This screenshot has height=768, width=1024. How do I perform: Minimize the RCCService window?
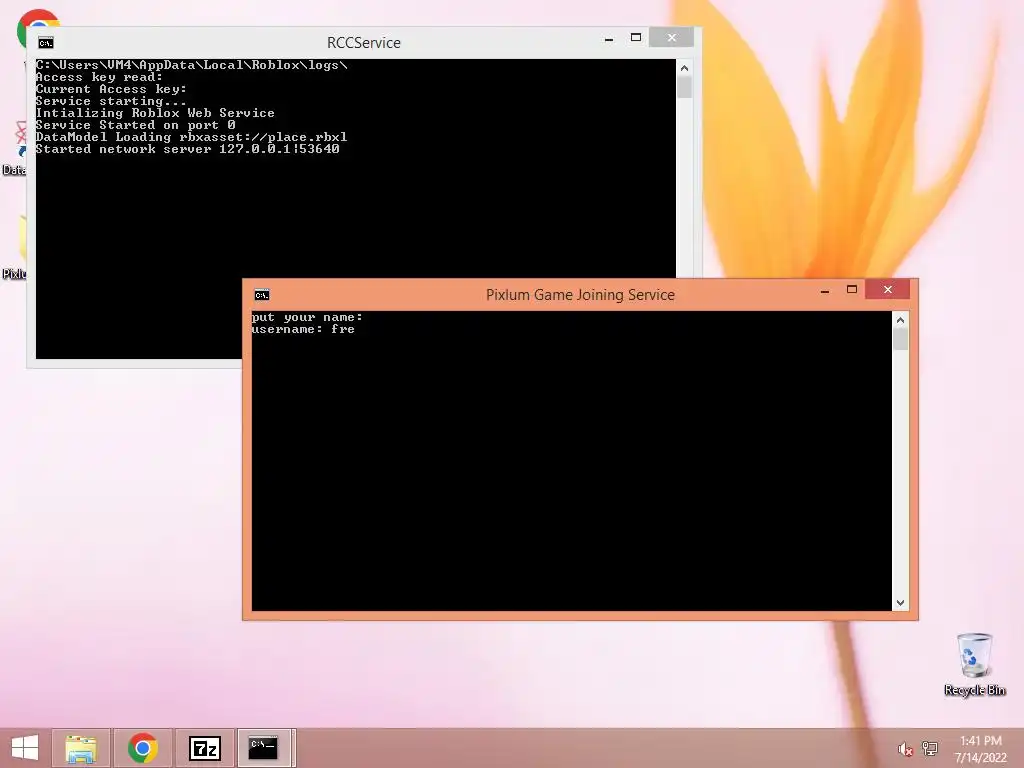pyautogui.click(x=609, y=39)
